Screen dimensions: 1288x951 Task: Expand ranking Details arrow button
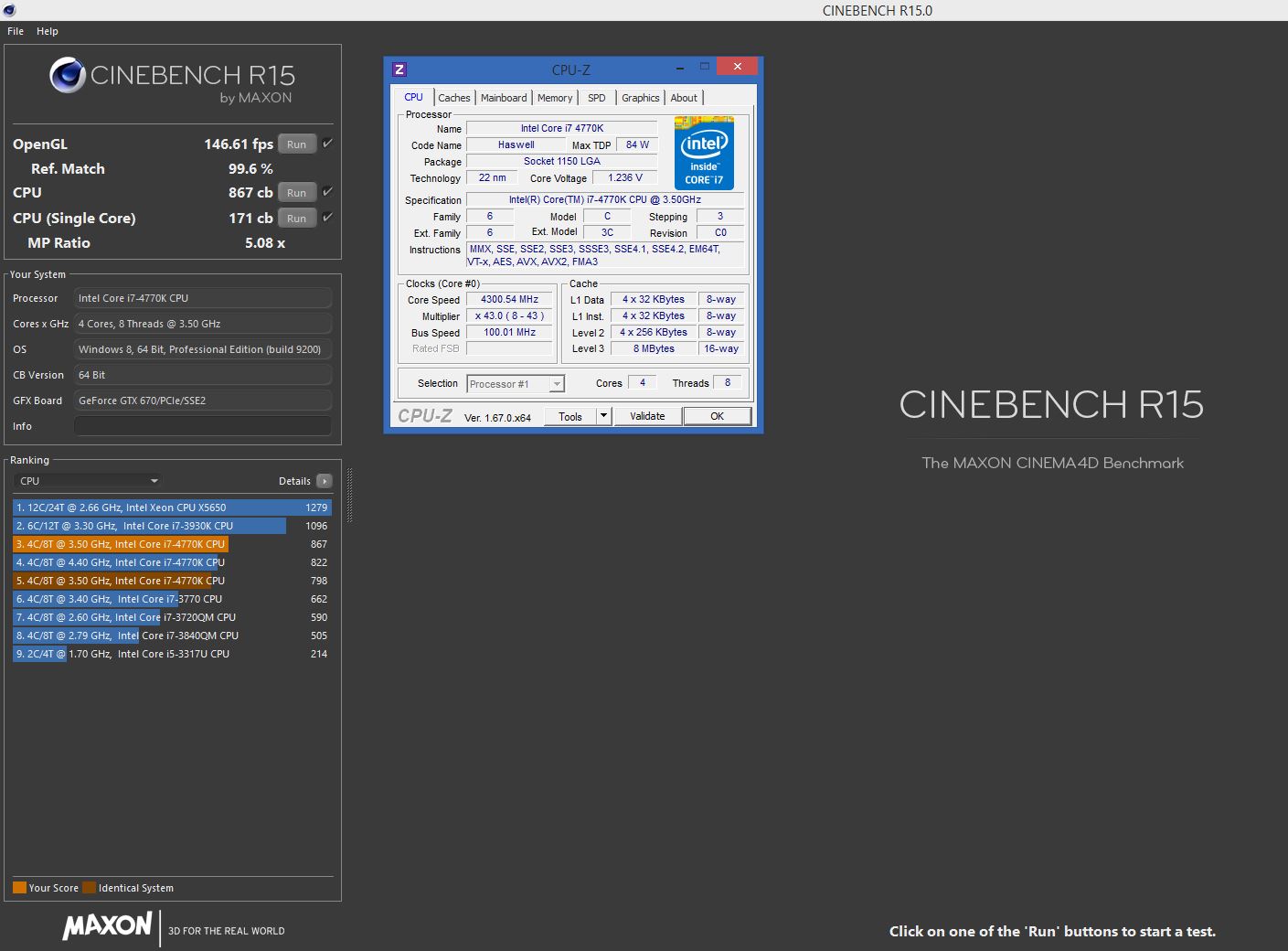coord(325,481)
